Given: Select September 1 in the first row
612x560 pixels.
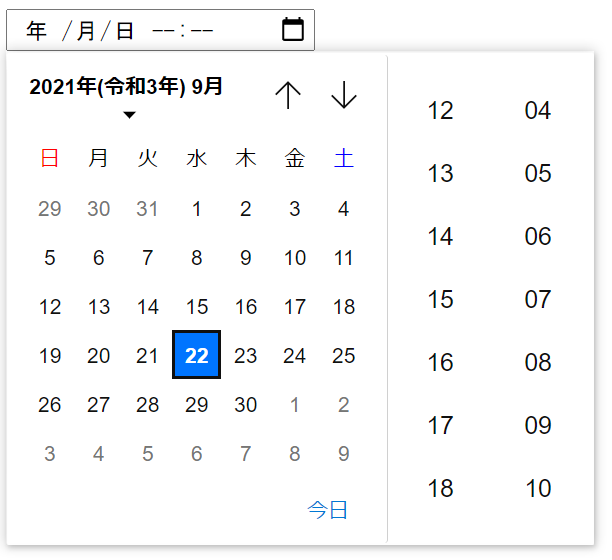Looking at the screenshot, I should [196, 209].
